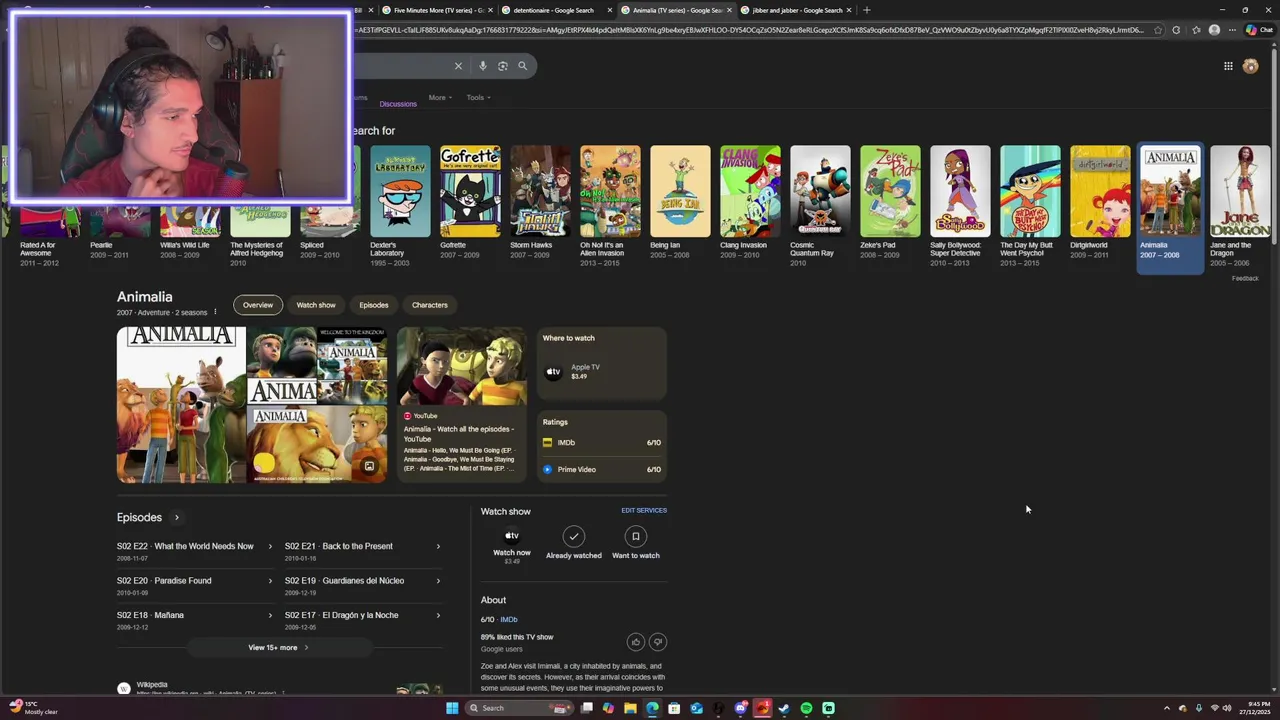Open Windows Start menu

452,708
